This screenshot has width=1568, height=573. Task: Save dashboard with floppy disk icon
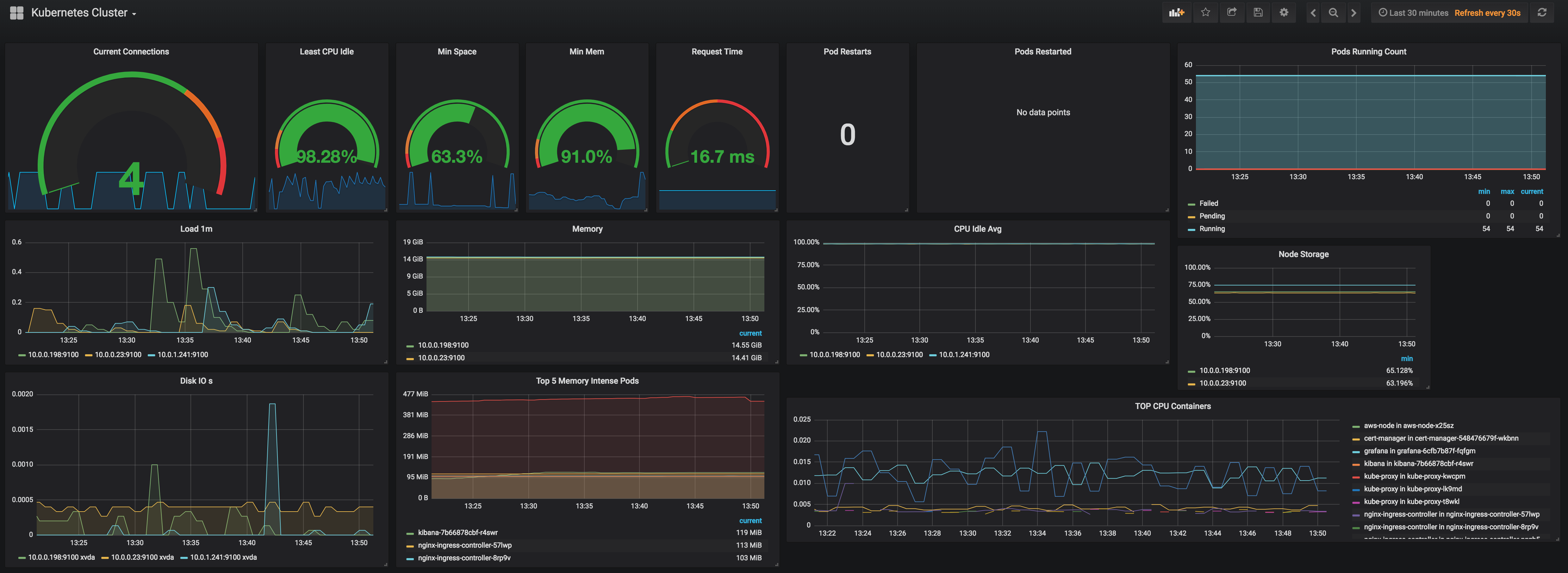pyautogui.click(x=1258, y=13)
